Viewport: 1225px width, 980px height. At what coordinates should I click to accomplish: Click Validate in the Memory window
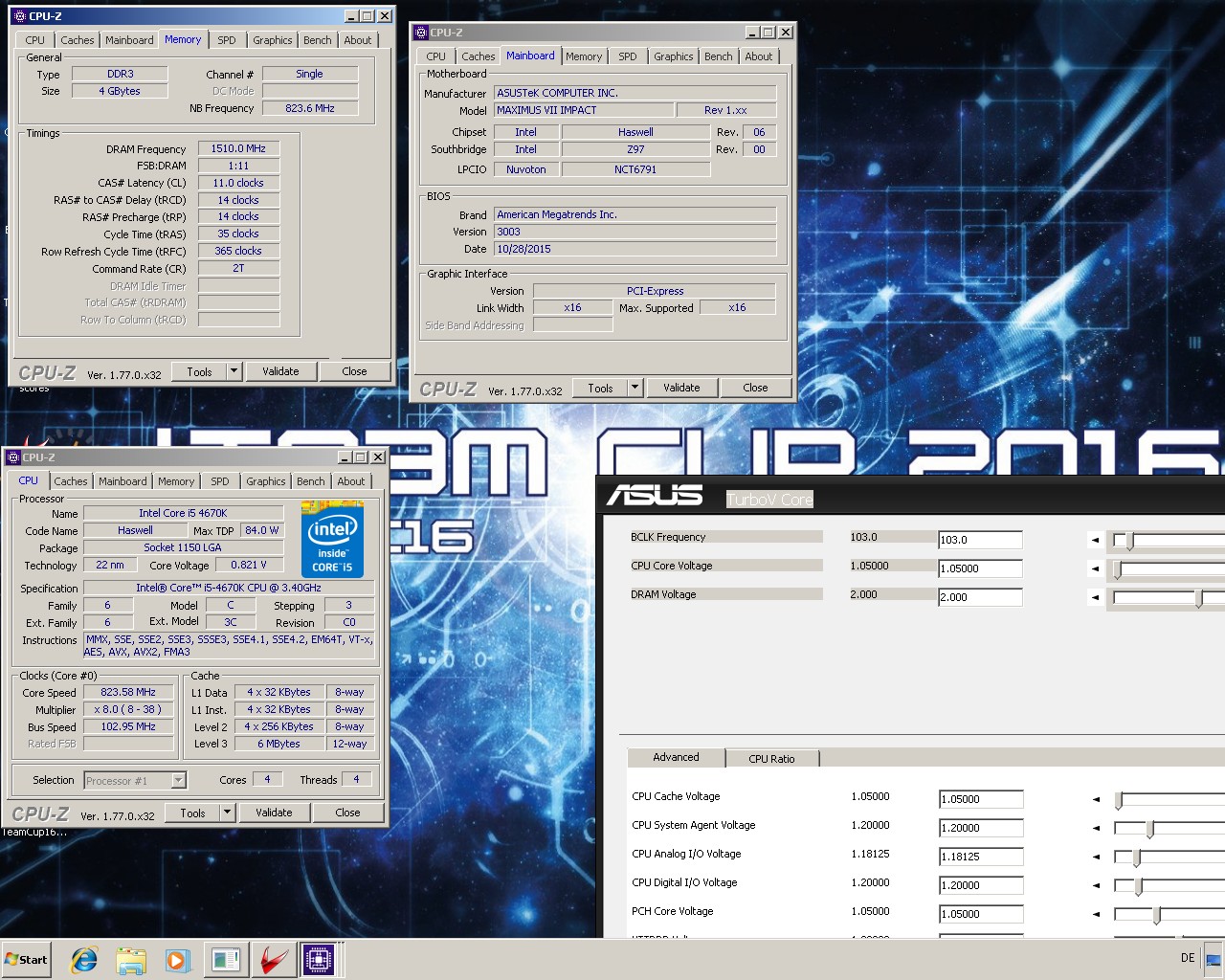(280, 371)
